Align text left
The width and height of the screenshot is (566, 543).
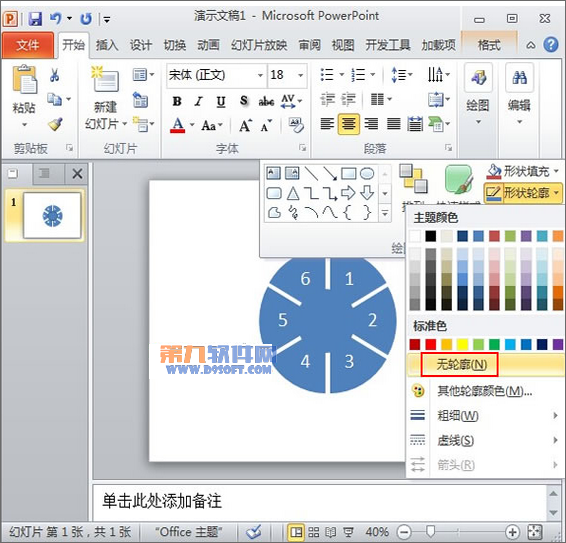(327, 124)
